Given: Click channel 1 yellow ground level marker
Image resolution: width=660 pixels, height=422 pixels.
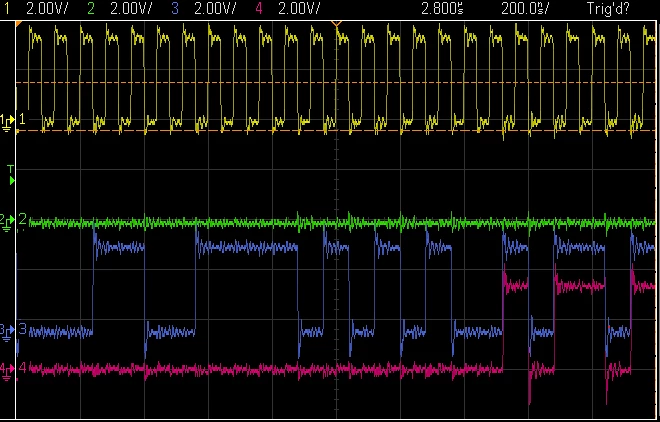Looking at the screenshot, I should [7, 122].
